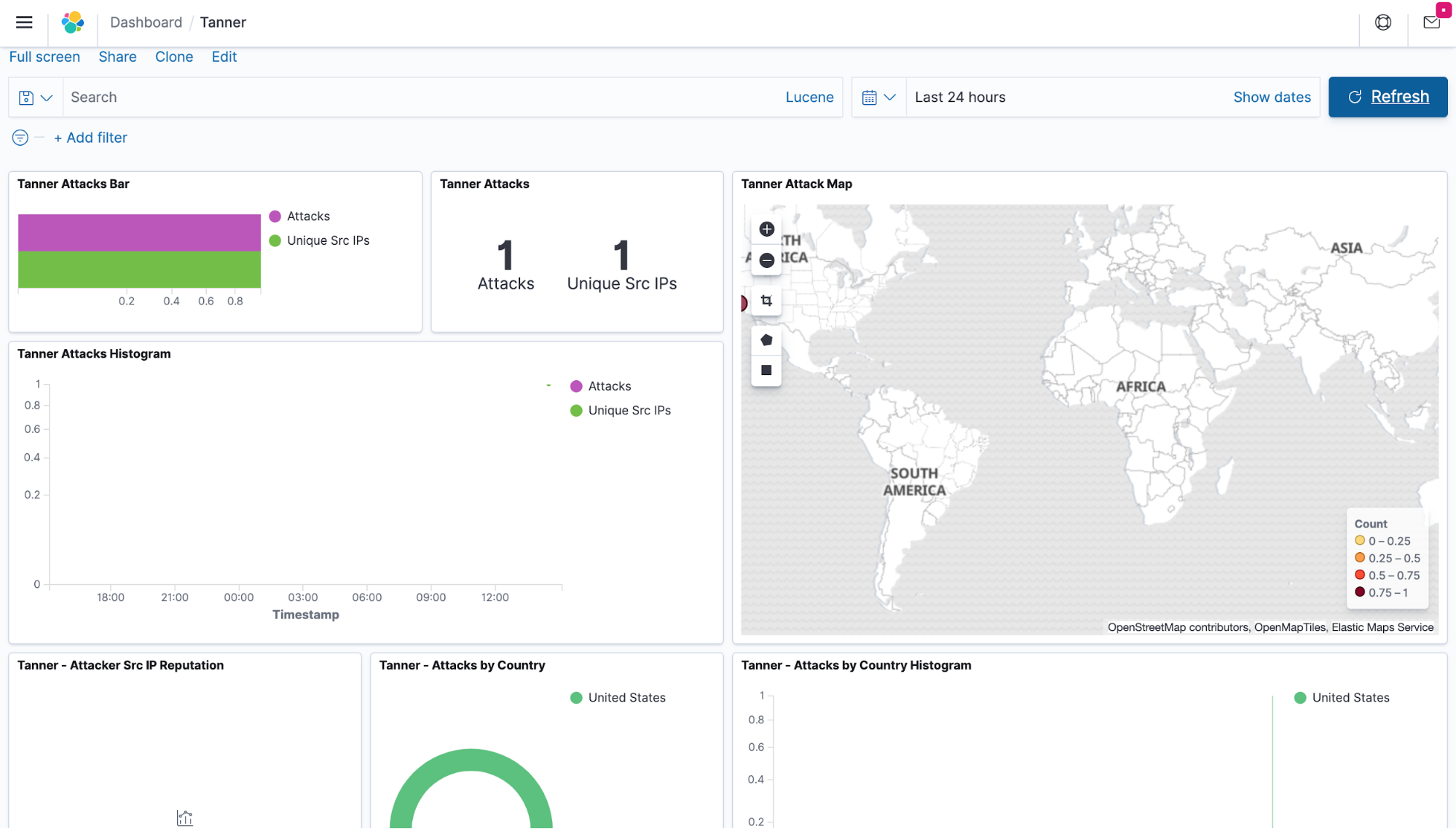The width and height of the screenshot is (1456, 829).
Task: Open the Share menu
Action: point(117,57)
